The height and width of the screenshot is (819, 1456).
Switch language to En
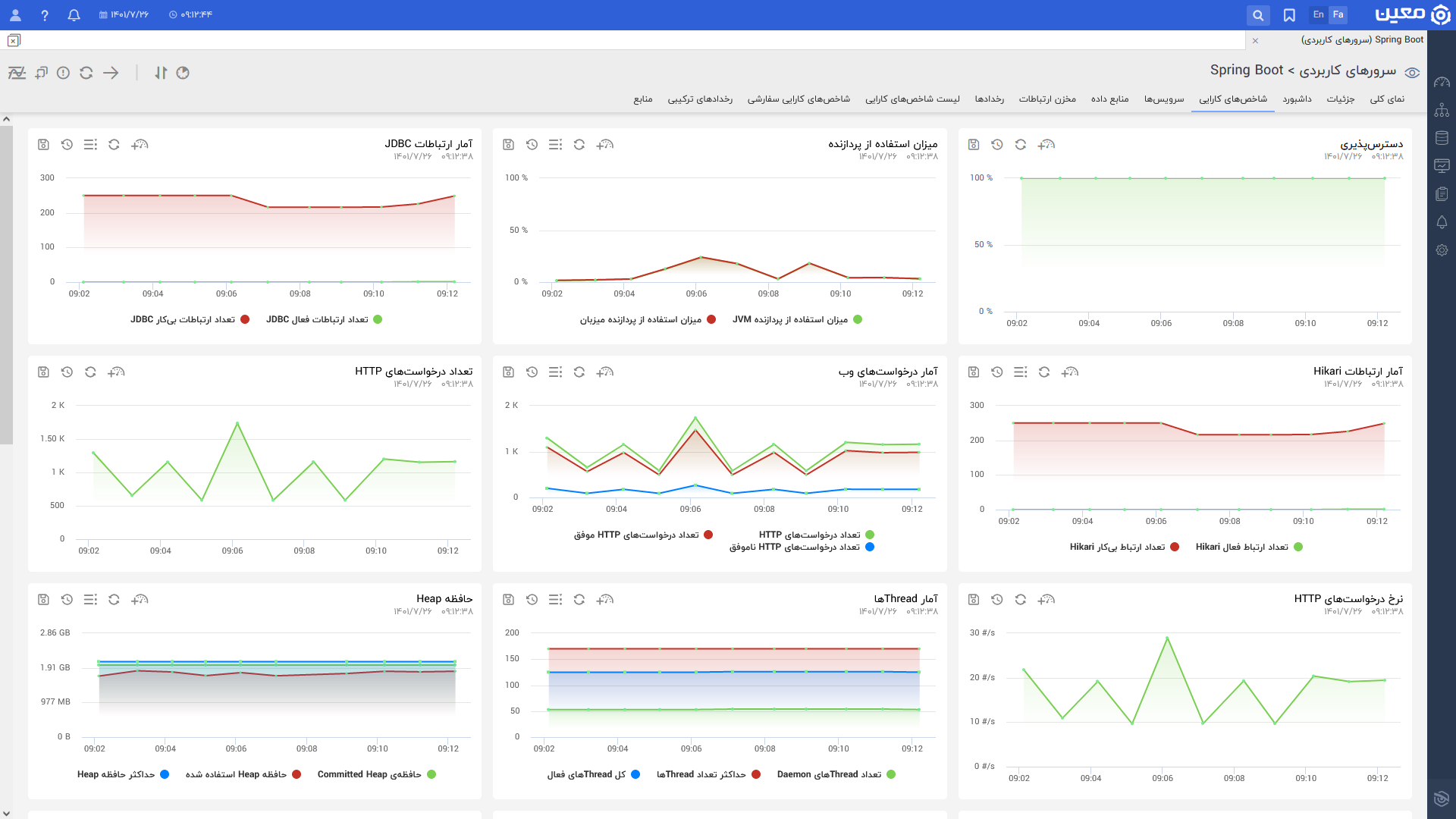pyautogui.click(x=1319, y=14)
